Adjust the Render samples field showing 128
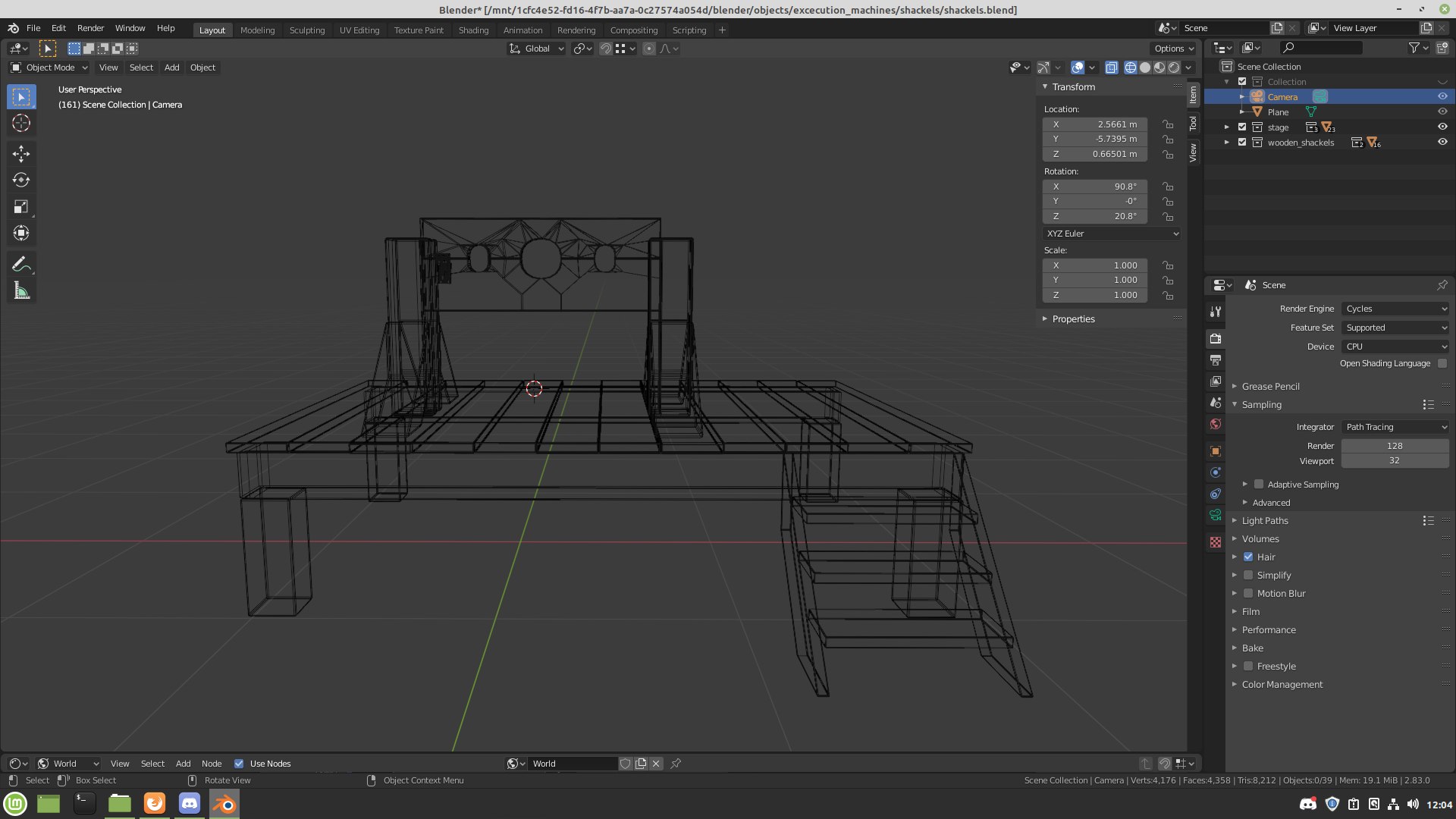 point(1395,446)
